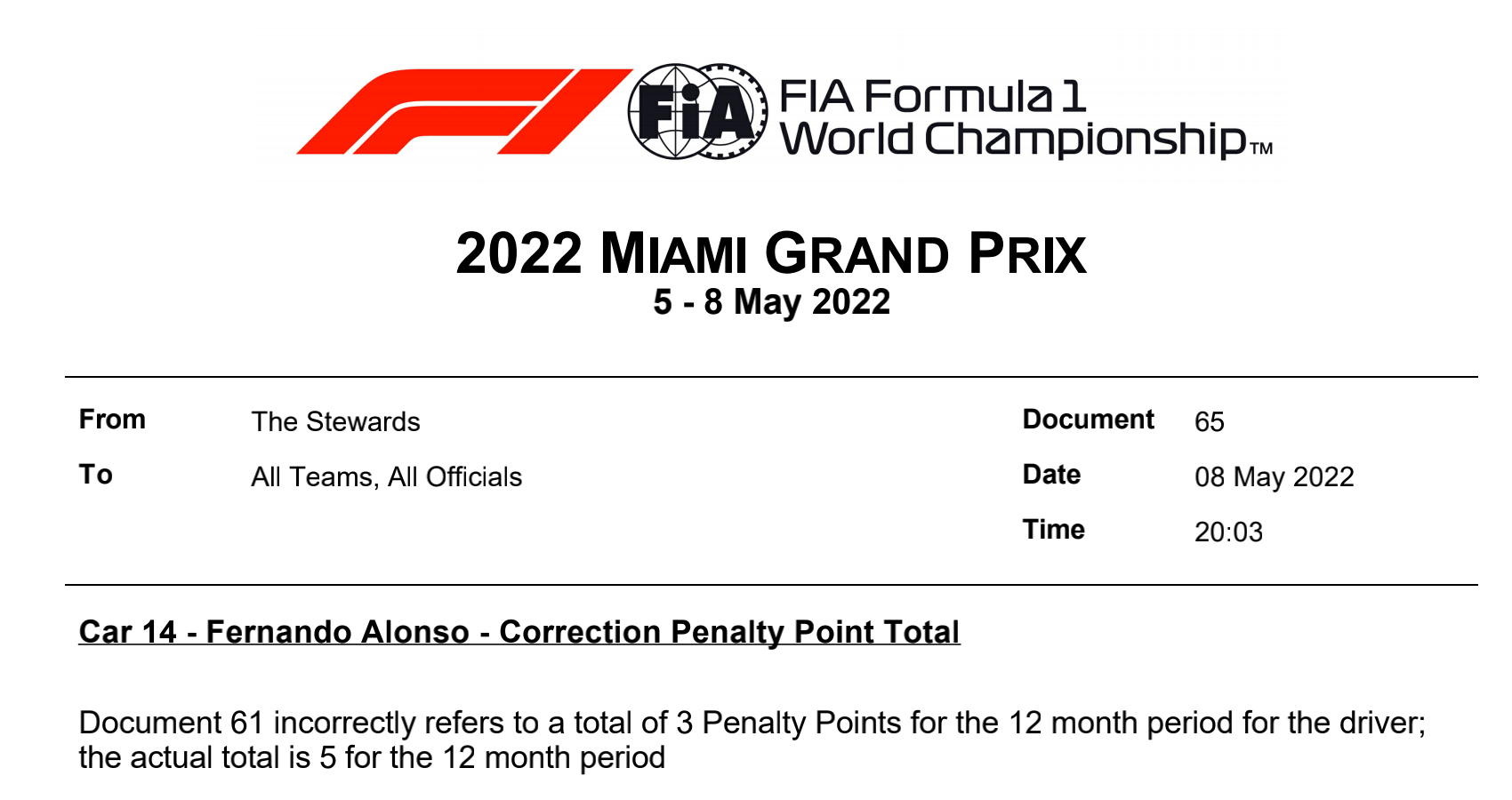This screenshot has height=800, width=1512.
Task: Click the FIA globe emblem
Action: coord(696,112)
